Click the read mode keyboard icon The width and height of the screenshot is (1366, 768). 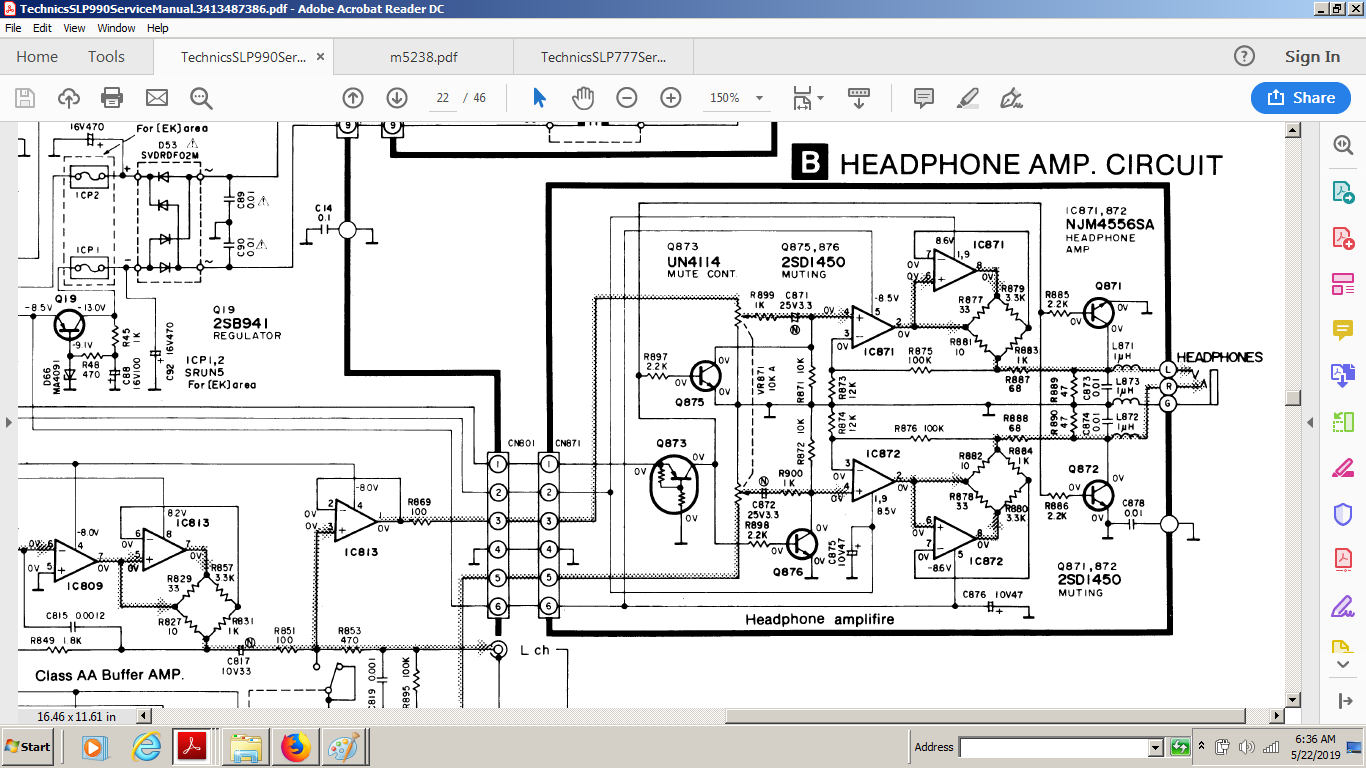(x=858, y=98)
